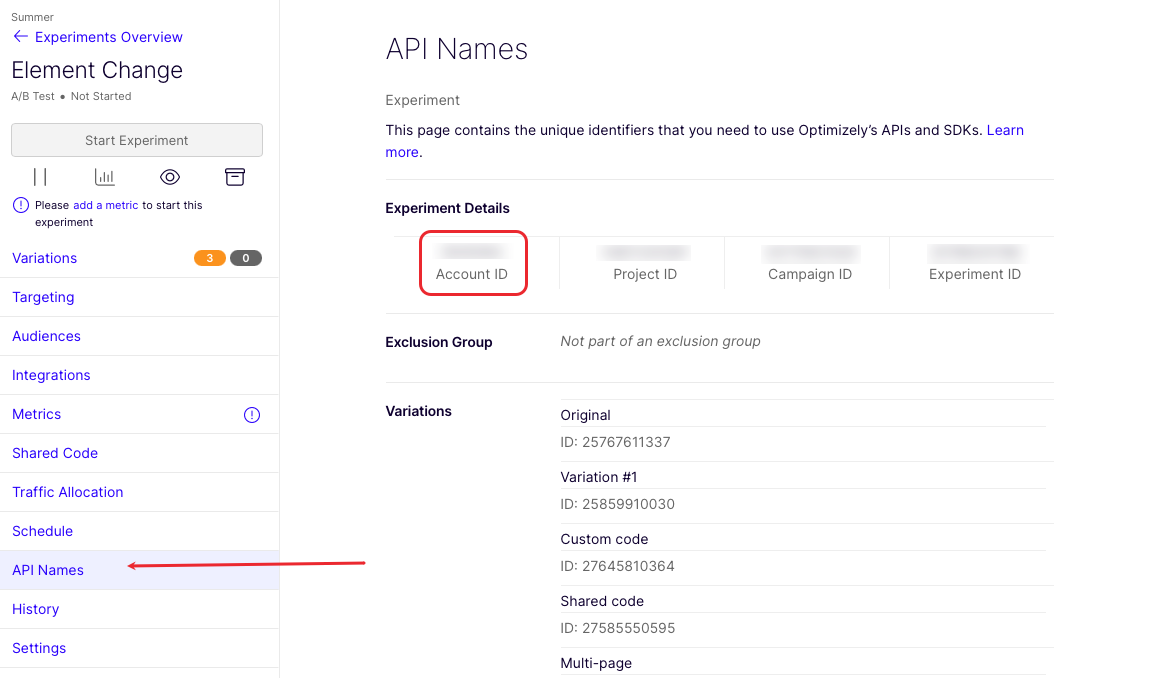
Task: Follow the 'Learn more' link
Action: (x=1005, y=131)
